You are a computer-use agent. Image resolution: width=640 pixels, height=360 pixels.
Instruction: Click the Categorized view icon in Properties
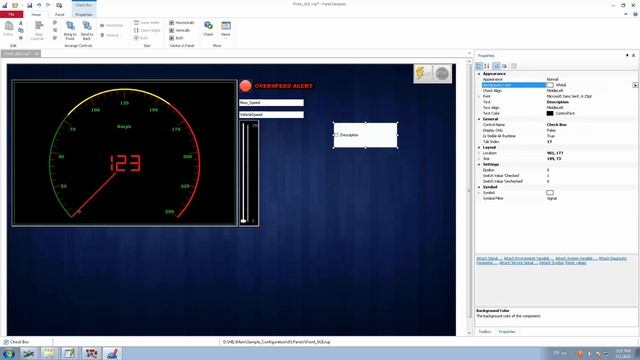click(x=479, y=66)
